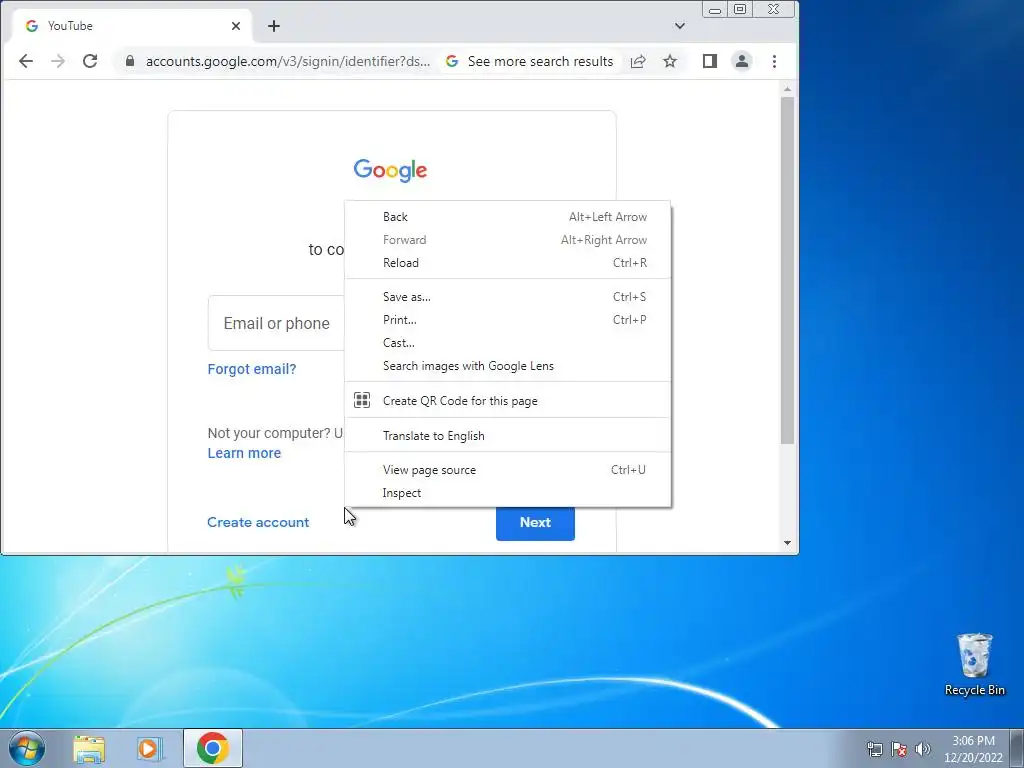The image size is (1024, 768).
Task: Click Show desktop button at taskbar end
Action: [1017, 748]
